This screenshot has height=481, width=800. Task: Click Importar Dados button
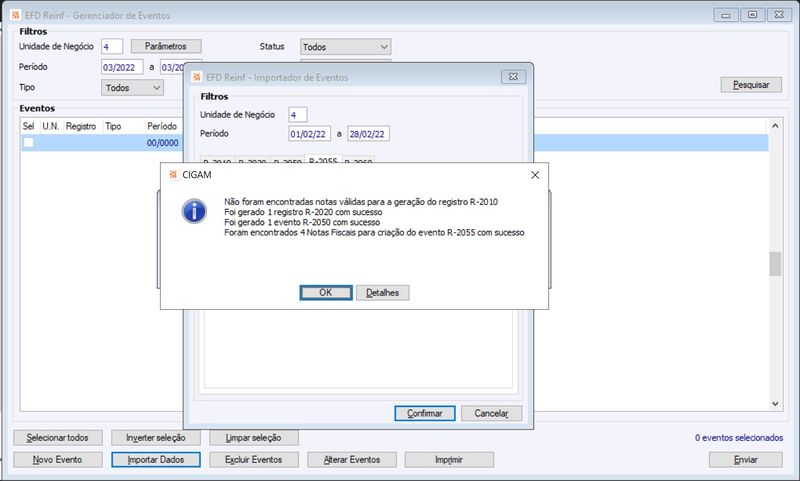tap(156, 460)
